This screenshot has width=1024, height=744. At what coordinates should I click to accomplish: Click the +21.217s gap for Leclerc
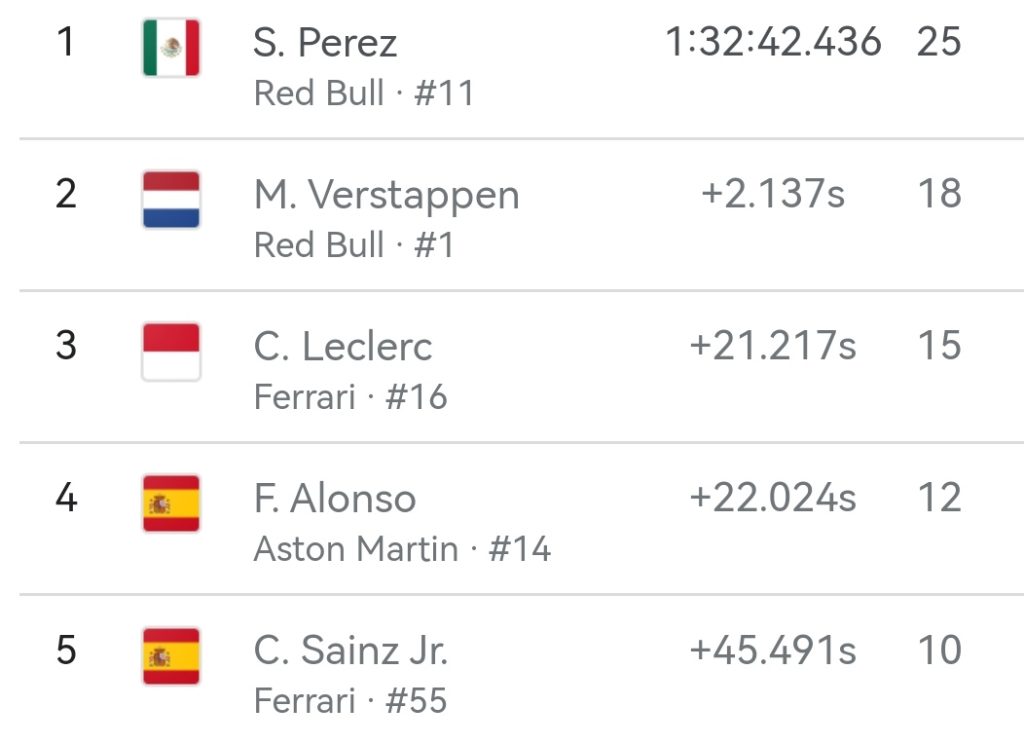tap(773, 346)
